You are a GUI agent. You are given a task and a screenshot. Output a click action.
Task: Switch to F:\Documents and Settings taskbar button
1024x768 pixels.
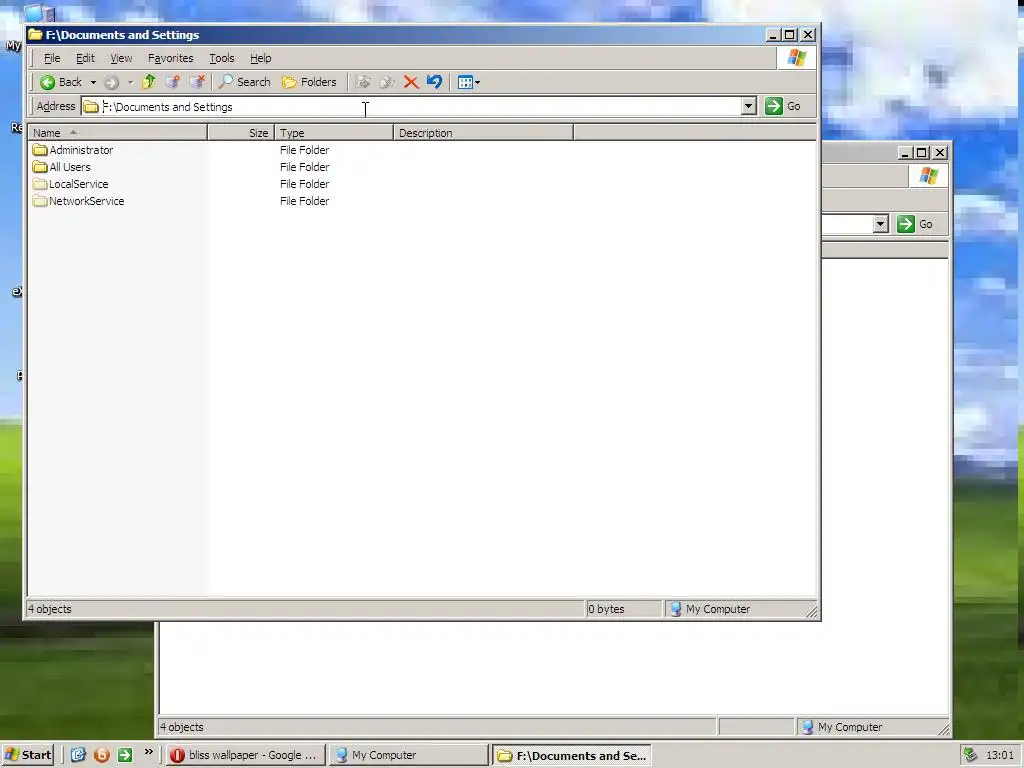pos(572,756)
